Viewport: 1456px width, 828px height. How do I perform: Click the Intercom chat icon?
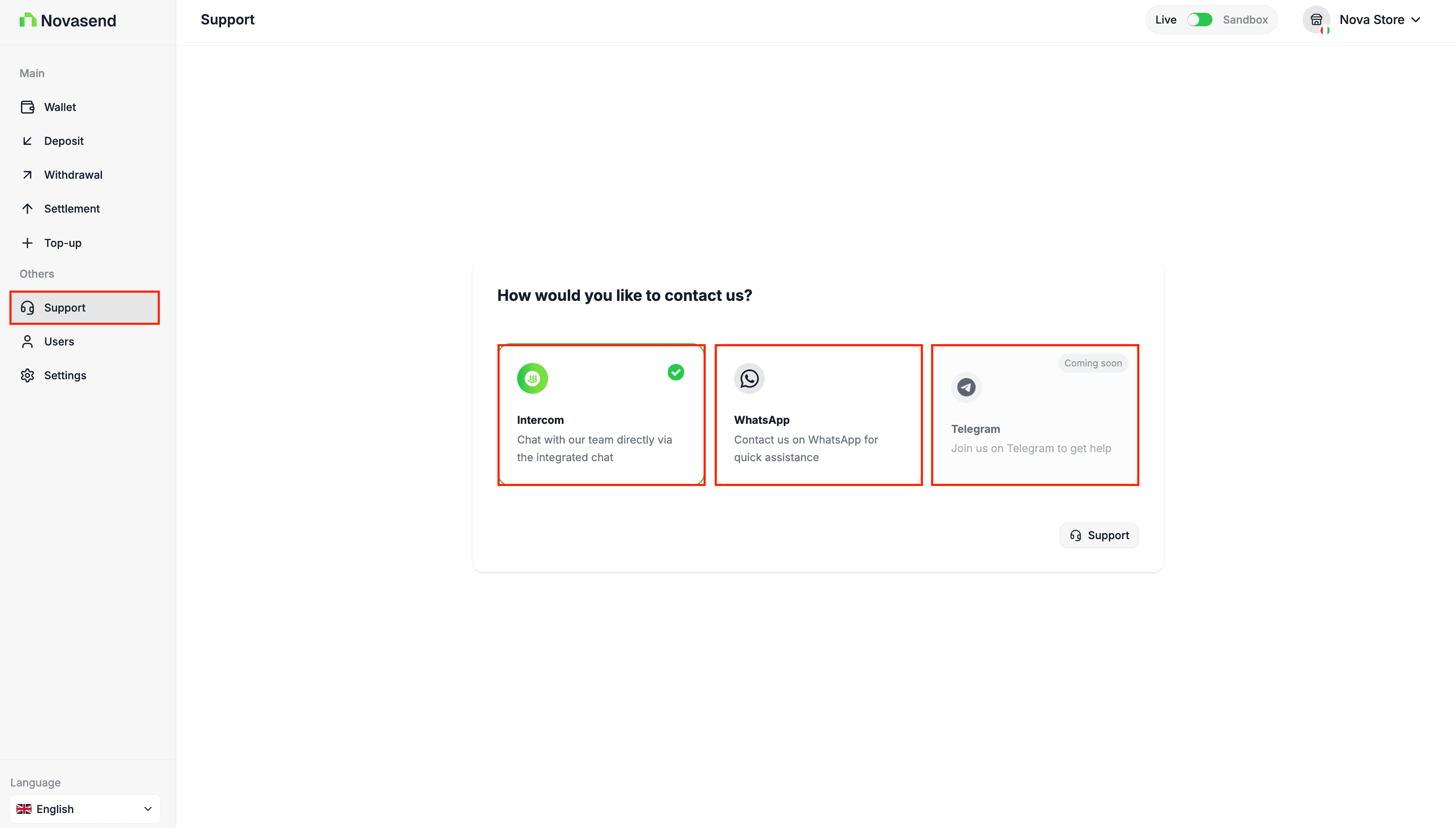[532, 378]
